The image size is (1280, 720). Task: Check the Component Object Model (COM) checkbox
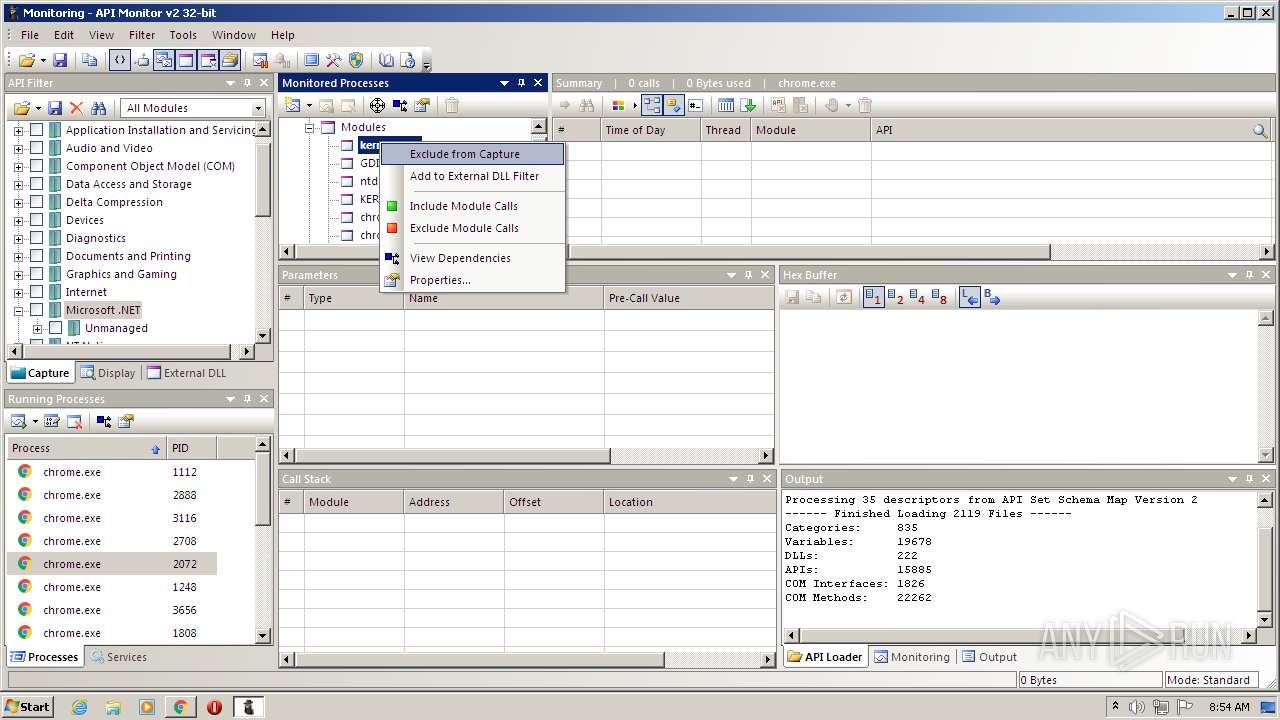coord(36,166)
